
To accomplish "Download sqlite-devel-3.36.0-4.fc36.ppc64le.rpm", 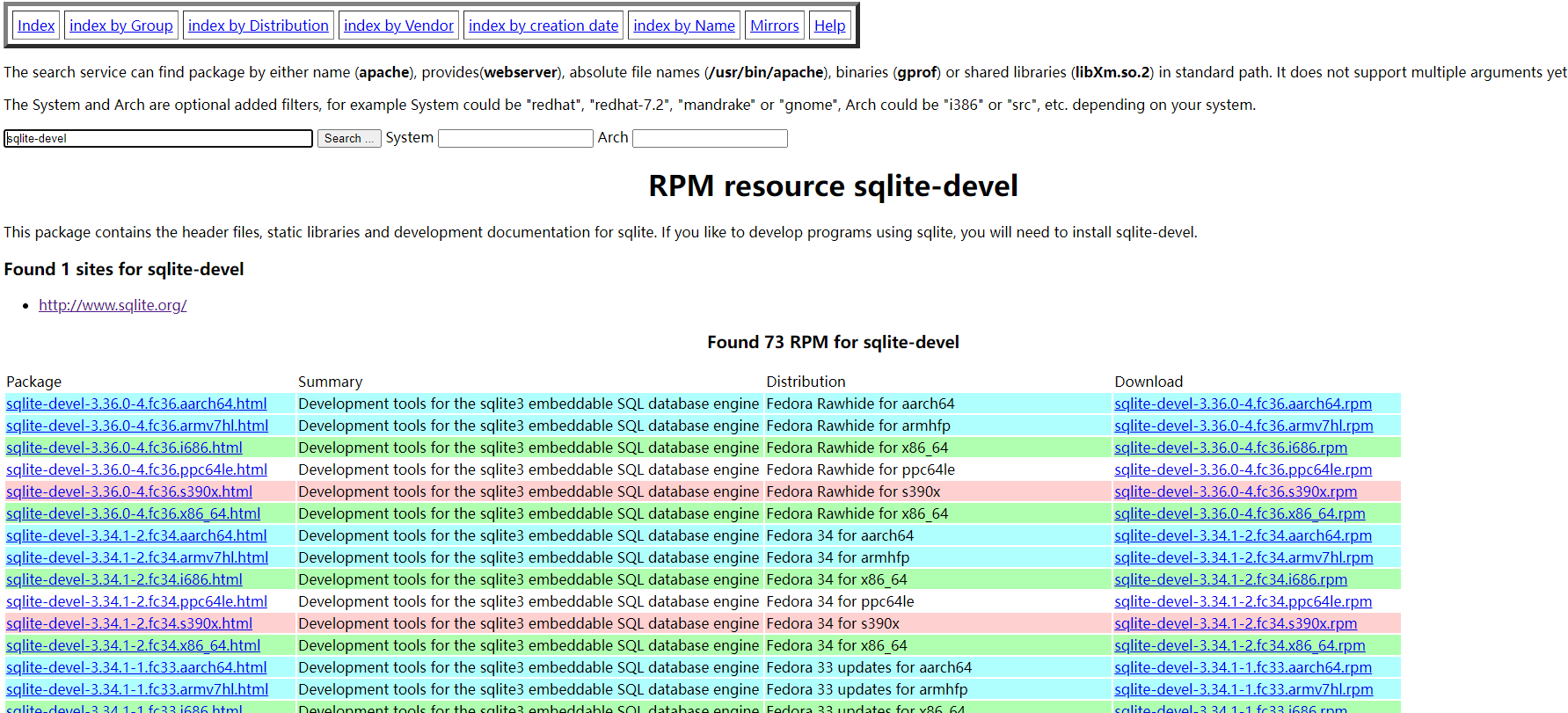I will pos(1243,469).
